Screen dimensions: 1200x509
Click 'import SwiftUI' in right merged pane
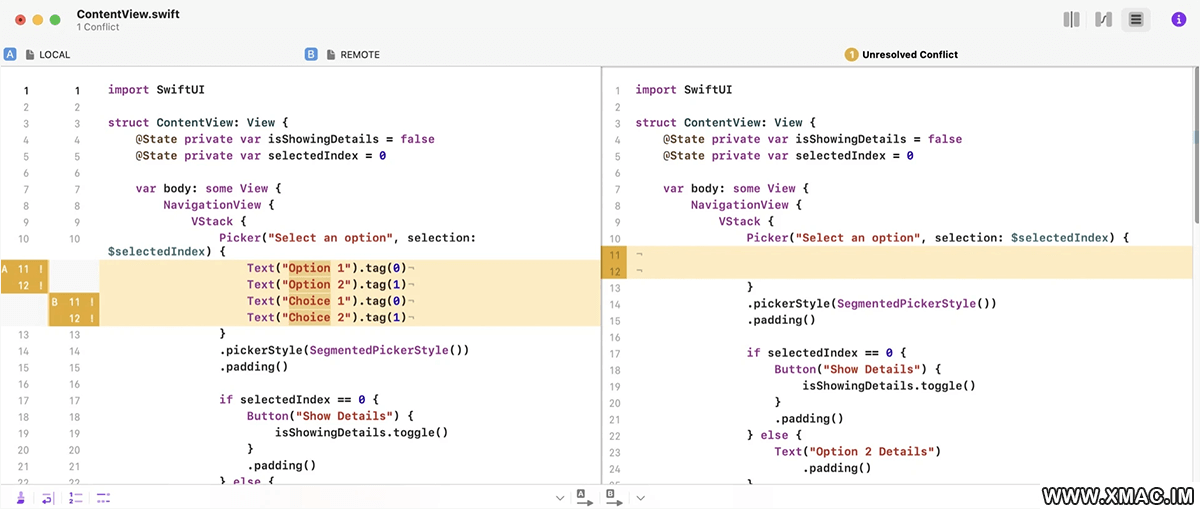click(684, 90)
